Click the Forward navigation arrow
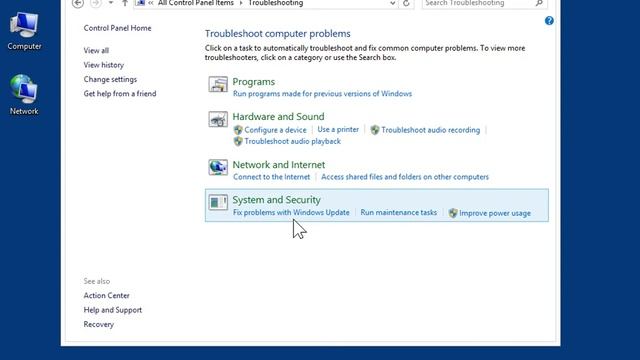Viewport: 640px width, 360px height. pyautogui.click(x=96, y=3)
